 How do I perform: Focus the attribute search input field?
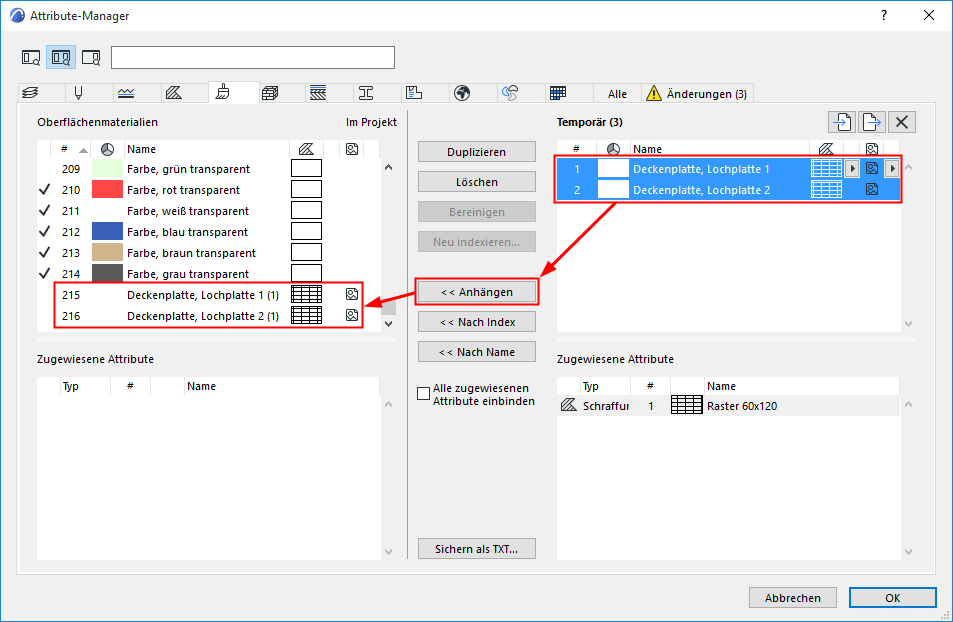click(x=253, y=58)
